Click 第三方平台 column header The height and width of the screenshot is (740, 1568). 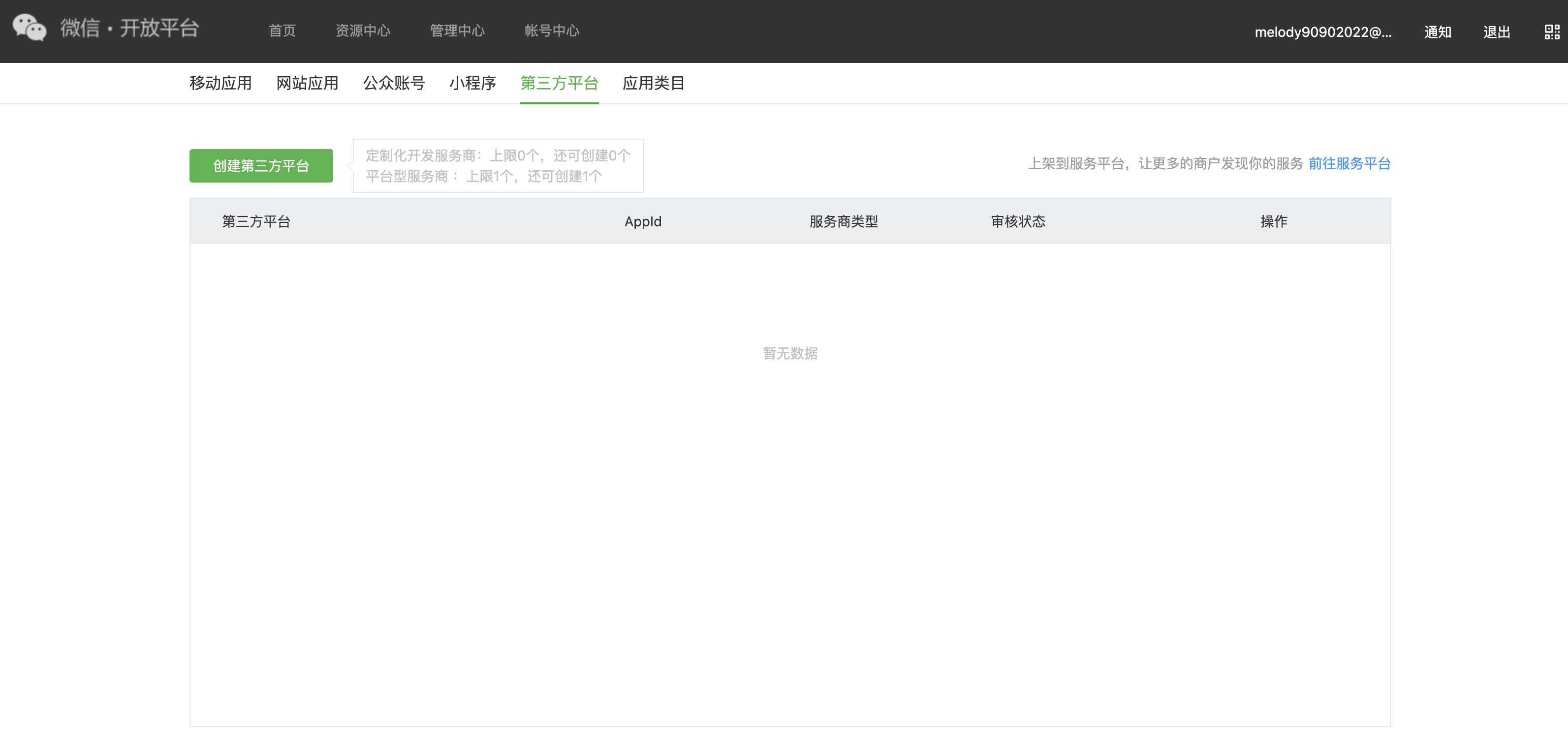point(256,221)
